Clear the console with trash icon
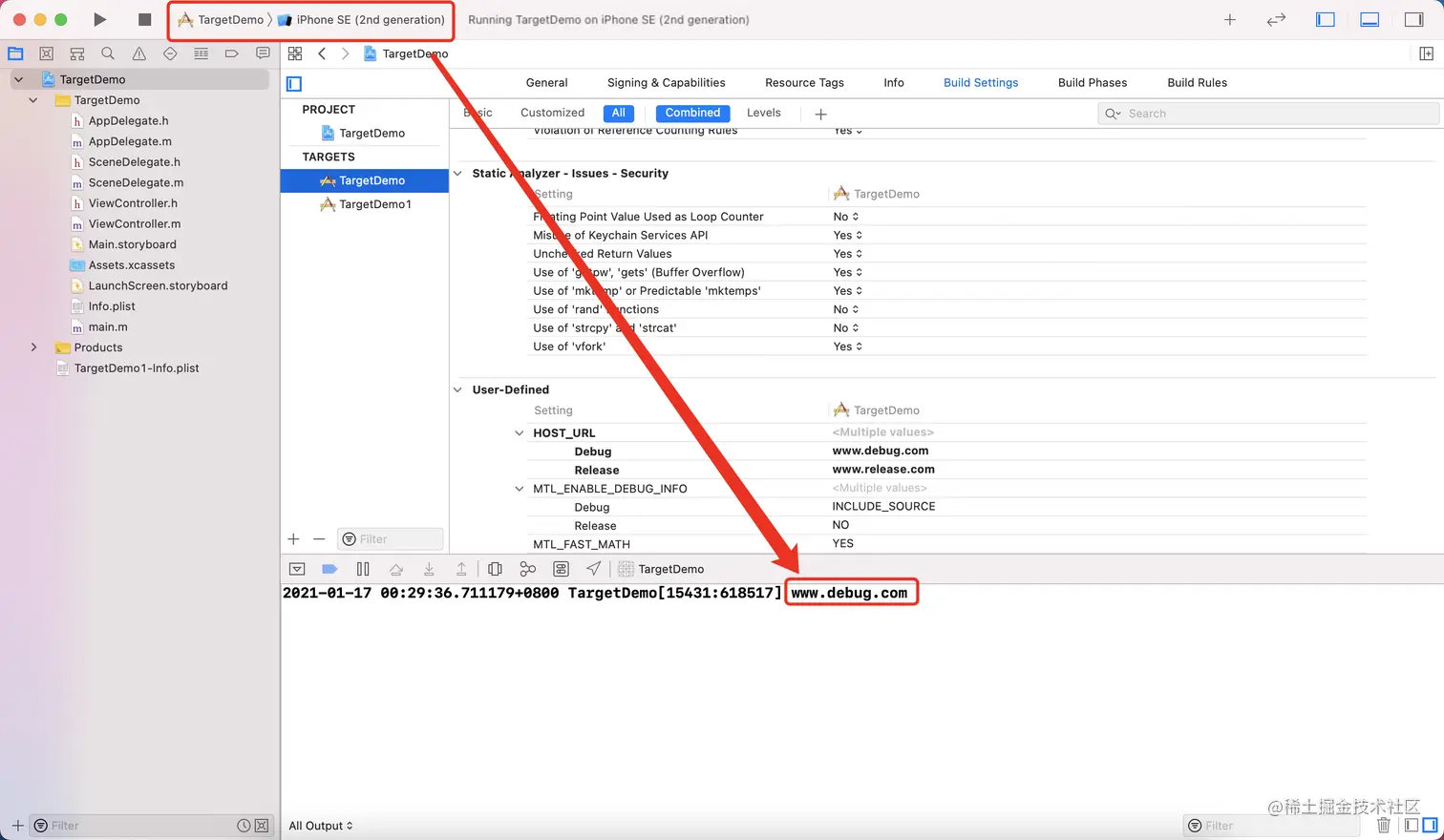Viewport: 1444px width, 840px height. [1384, 826]
